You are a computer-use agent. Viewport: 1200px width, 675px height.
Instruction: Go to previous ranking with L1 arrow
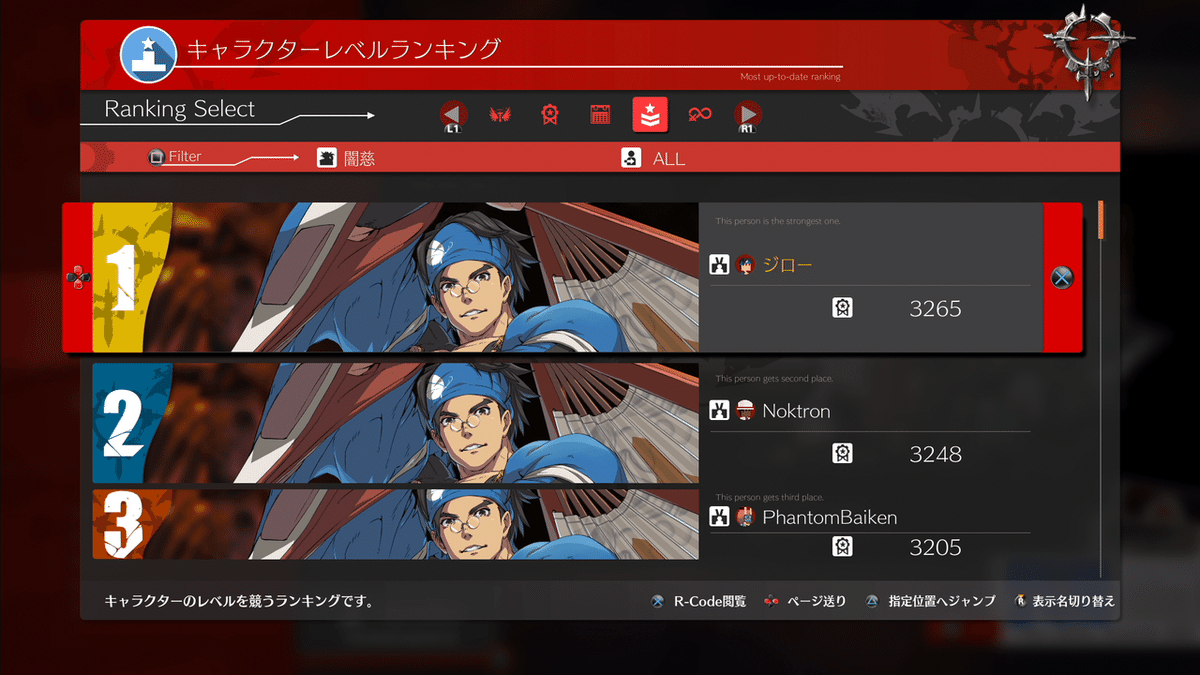coord(453,117)
